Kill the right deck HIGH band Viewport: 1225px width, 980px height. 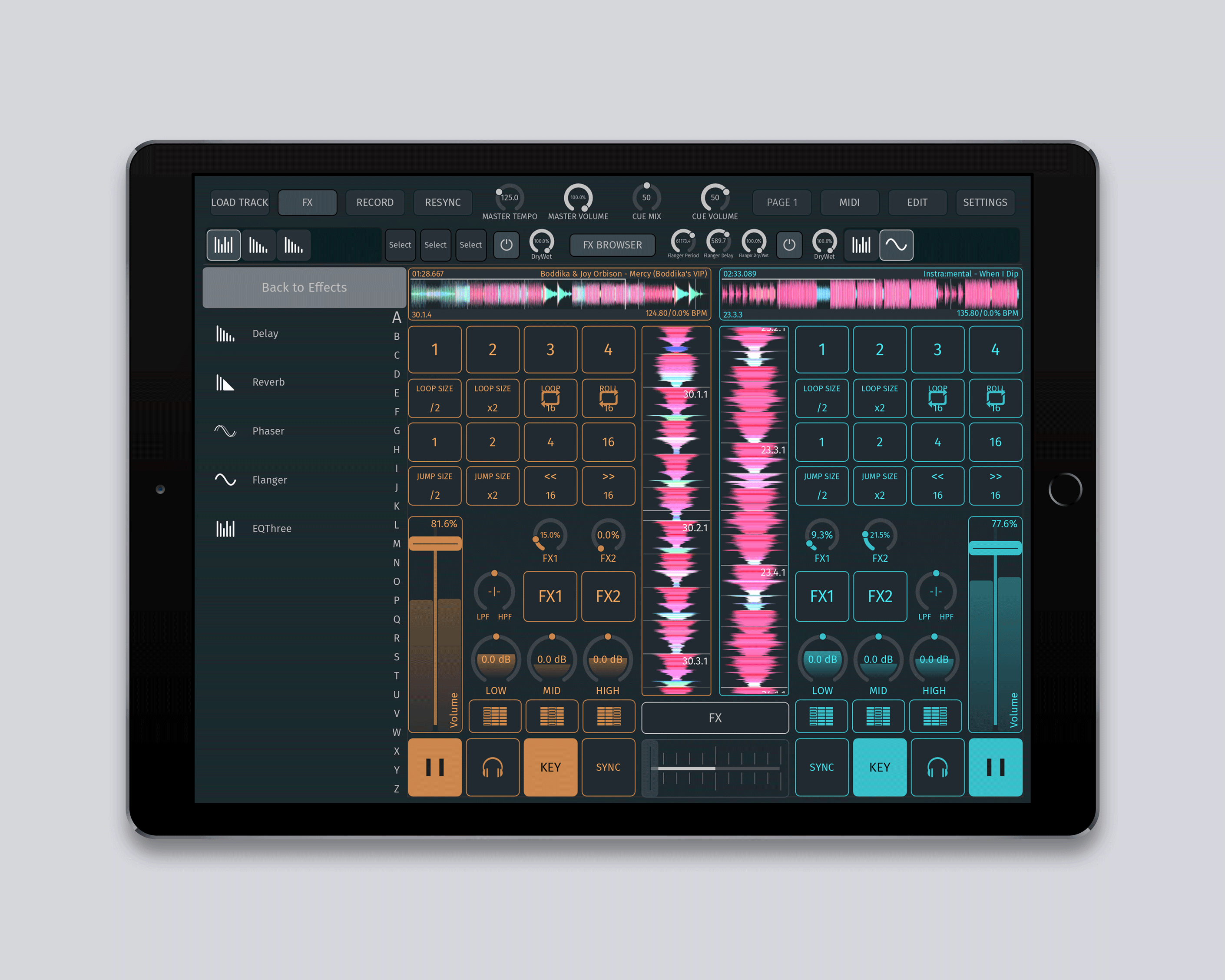pyautogui.click(x=935, y=716)
